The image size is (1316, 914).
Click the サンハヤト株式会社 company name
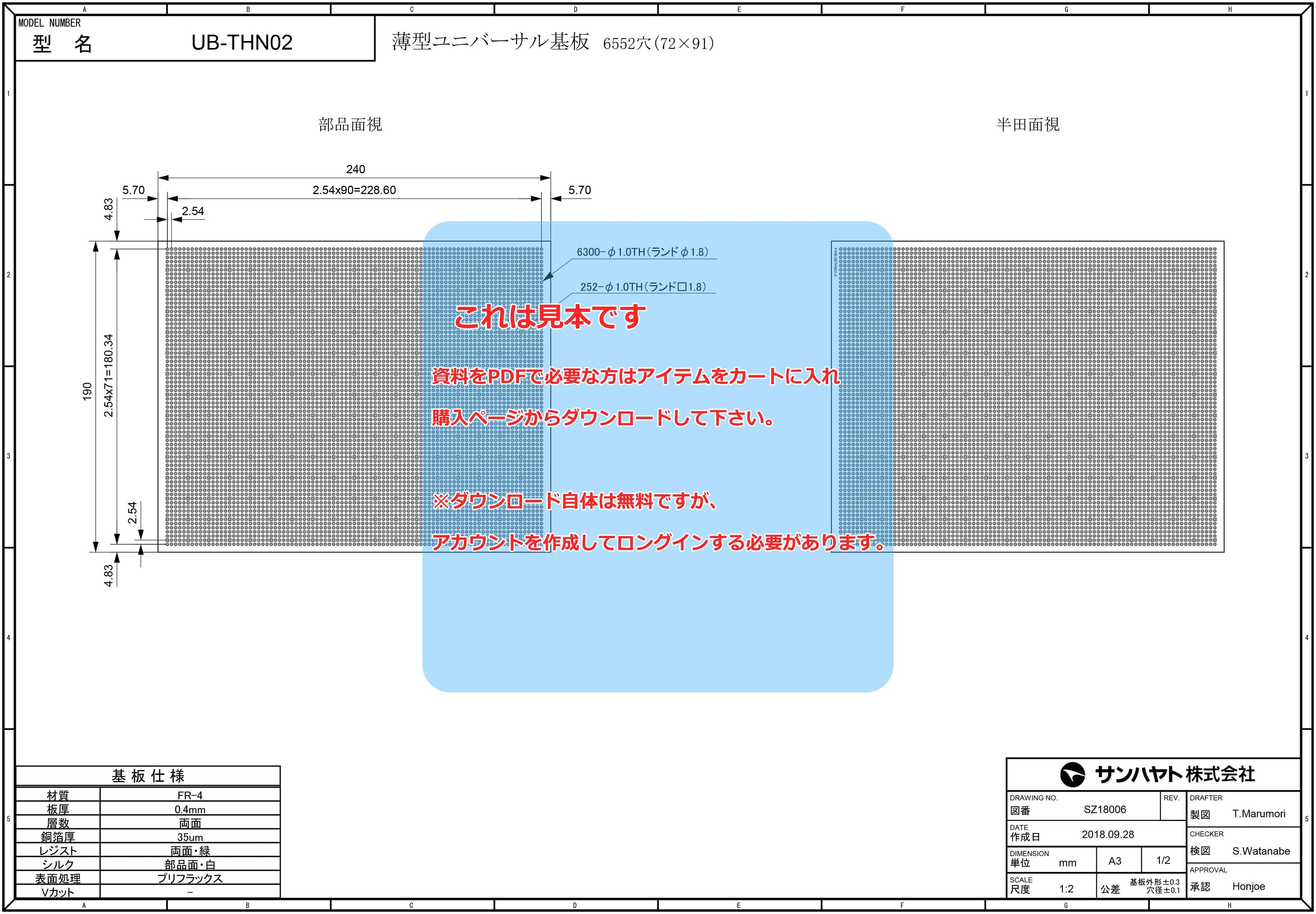(x=1175, y=775)
